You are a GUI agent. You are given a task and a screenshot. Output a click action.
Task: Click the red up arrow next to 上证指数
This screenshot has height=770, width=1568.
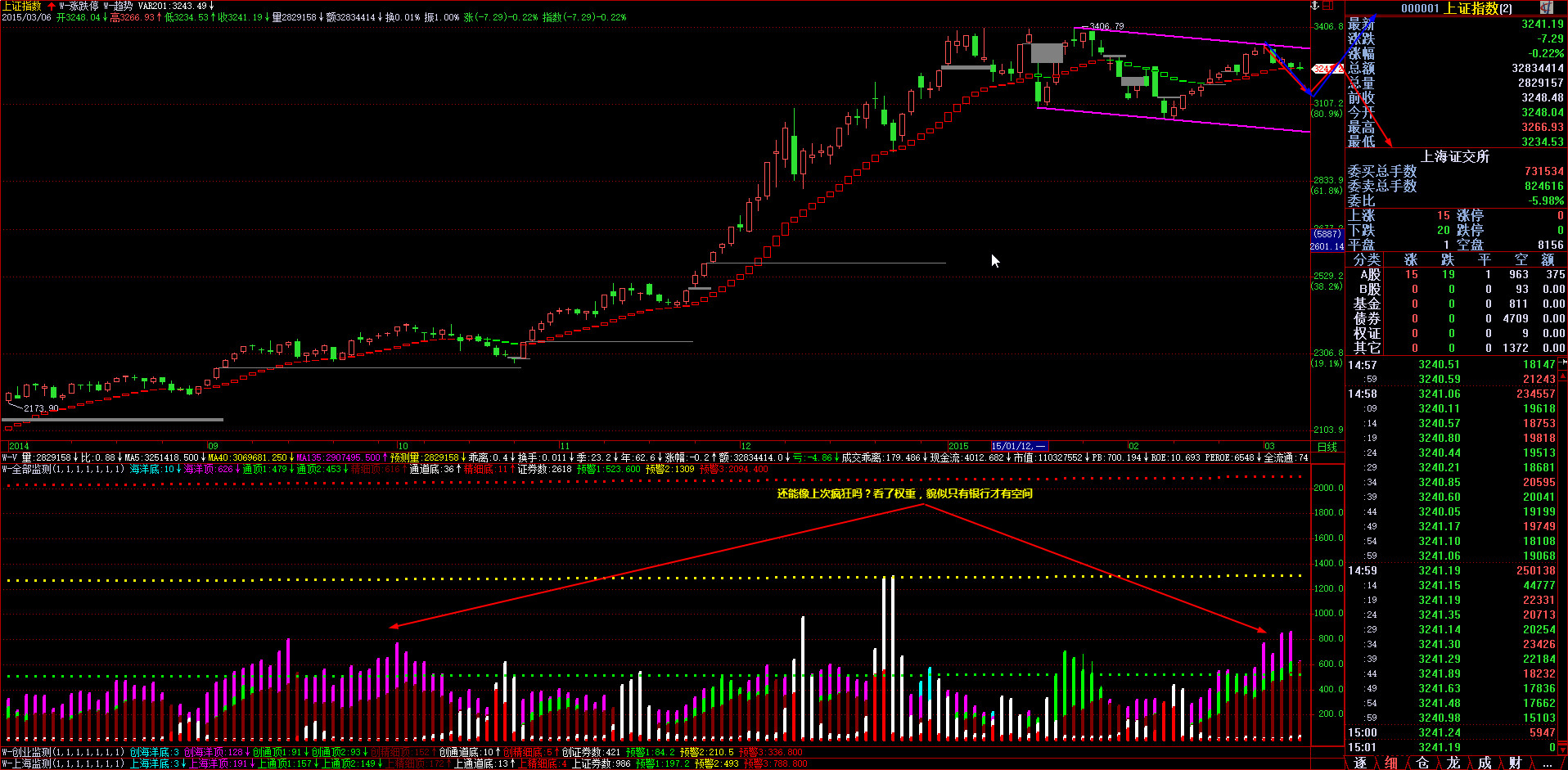(x=52, y=6)
